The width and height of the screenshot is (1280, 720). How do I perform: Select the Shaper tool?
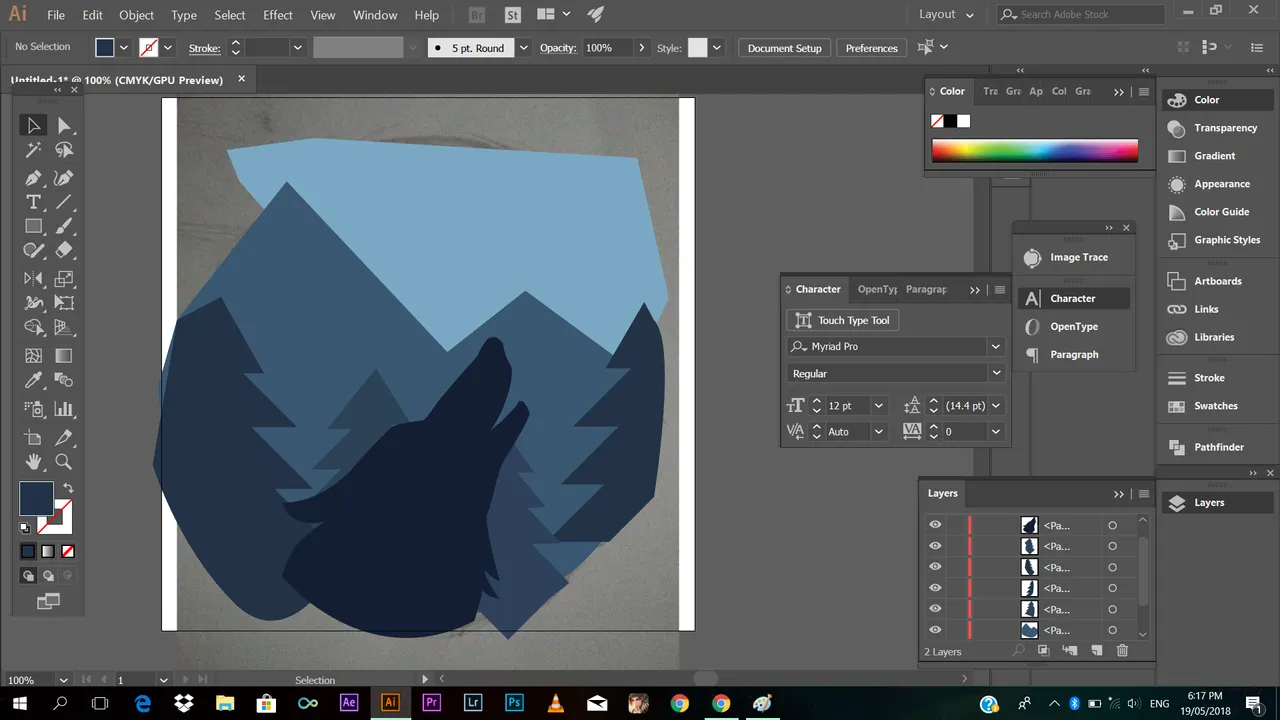pyautogui.click(x=33, y=251)
